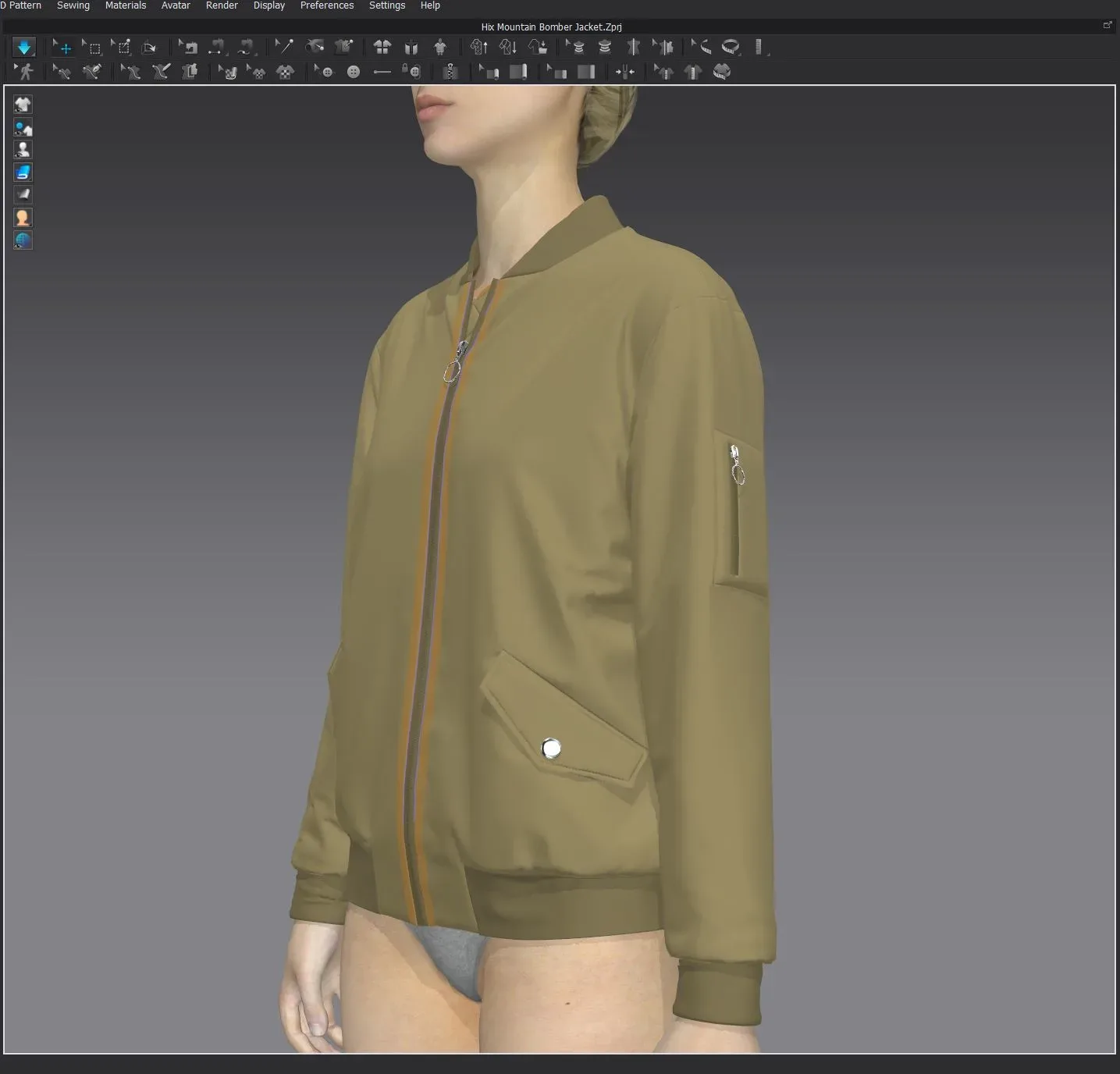Pick the Segment Sewing tool in 3D
1120x1074 pixels.
pyautogui.click(x=216, y=48)
